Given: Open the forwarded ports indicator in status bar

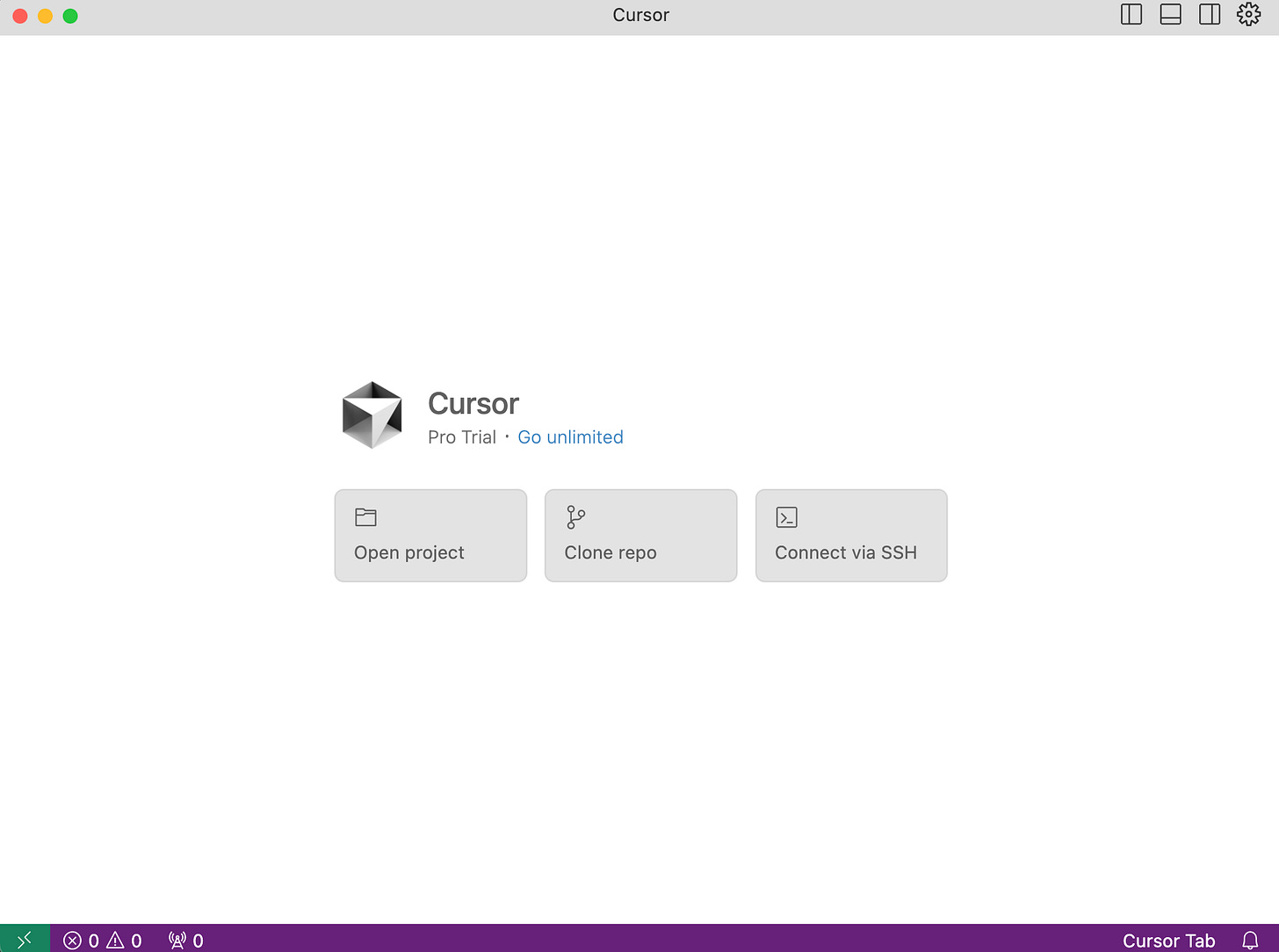Looking at the screenshot, I should click(186, 941).
